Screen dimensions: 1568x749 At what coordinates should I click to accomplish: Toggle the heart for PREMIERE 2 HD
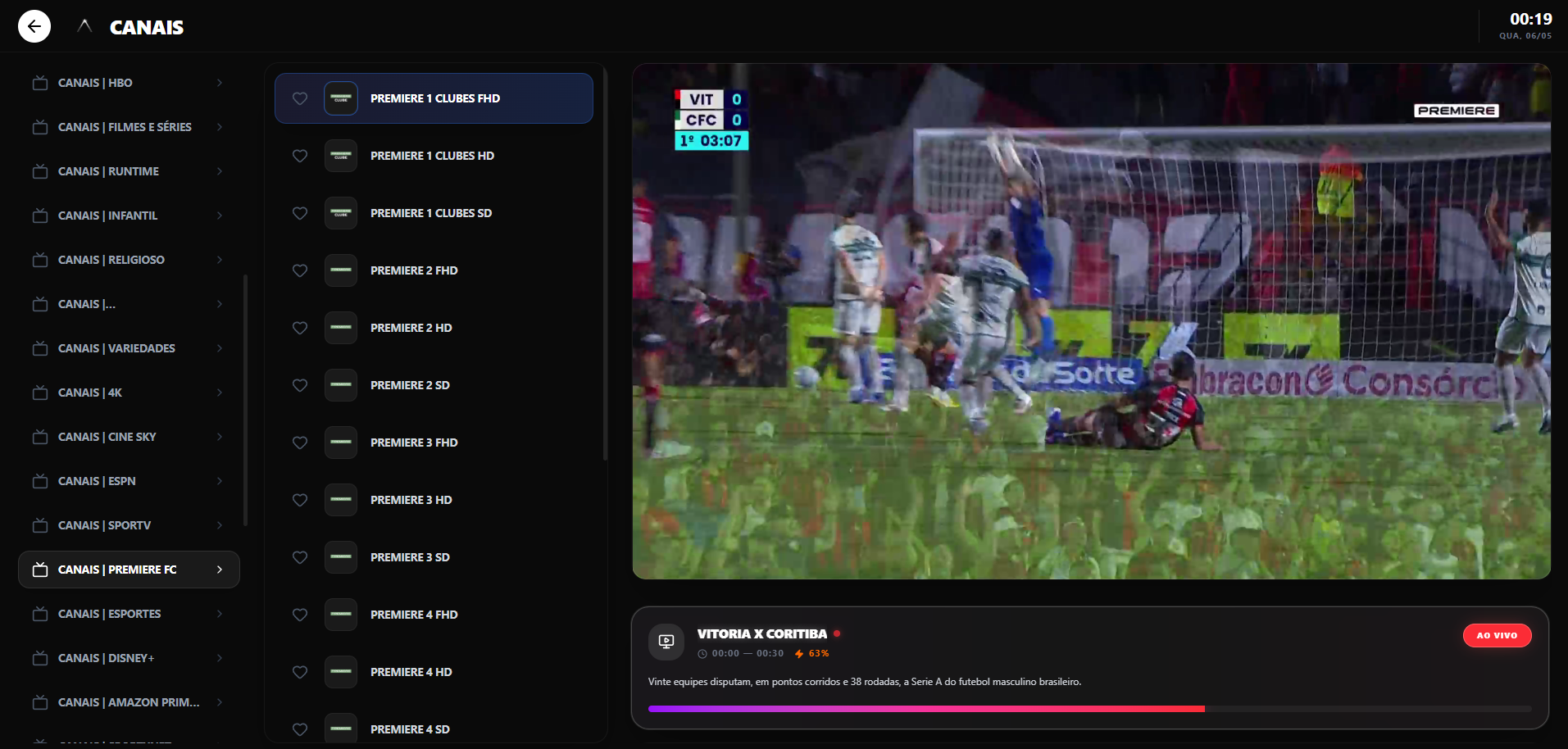click(x=300, y=328)
